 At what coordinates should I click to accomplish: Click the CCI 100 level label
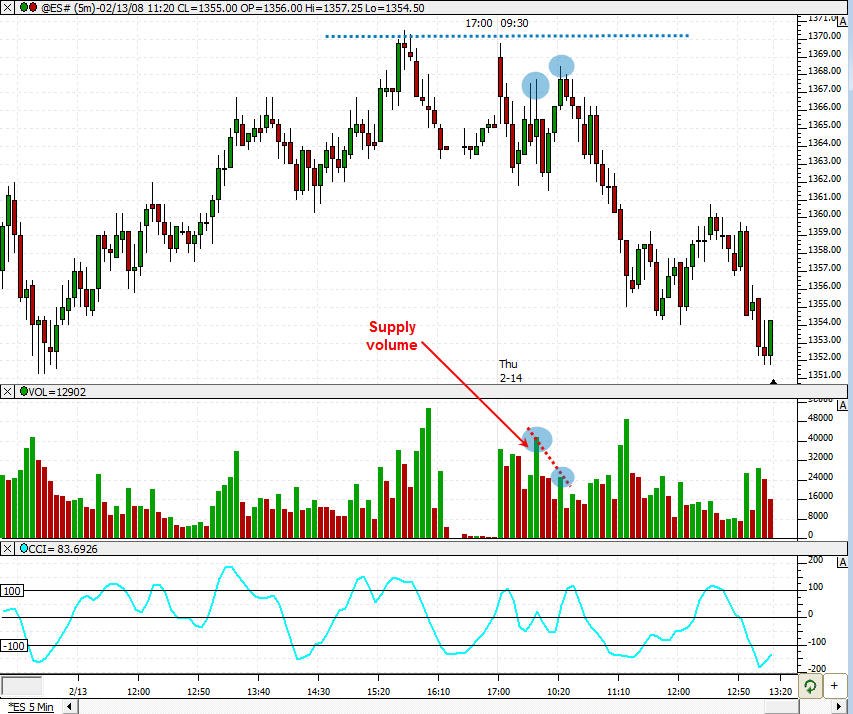pos(11,591)
